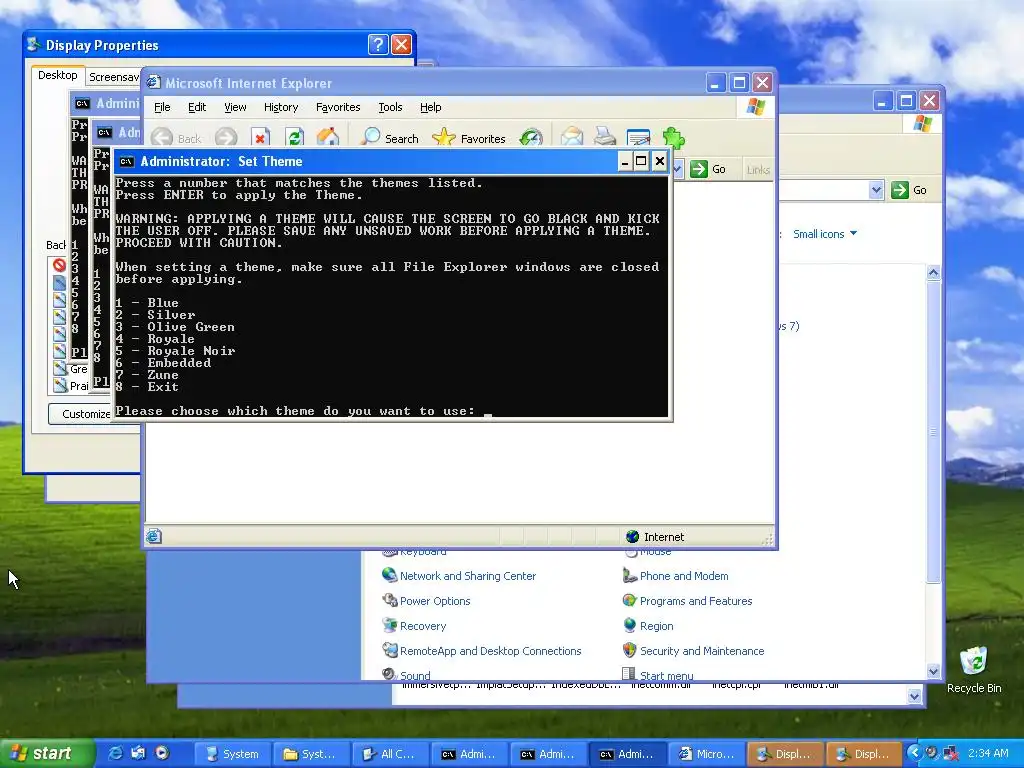Open the File menu in Internet Explorer
The image size is (1024, 768).
tap(162, 107)
